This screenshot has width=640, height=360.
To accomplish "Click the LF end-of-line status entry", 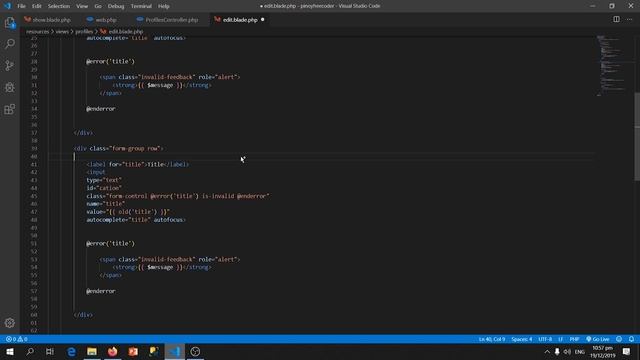I will click(x=560, y=339).
